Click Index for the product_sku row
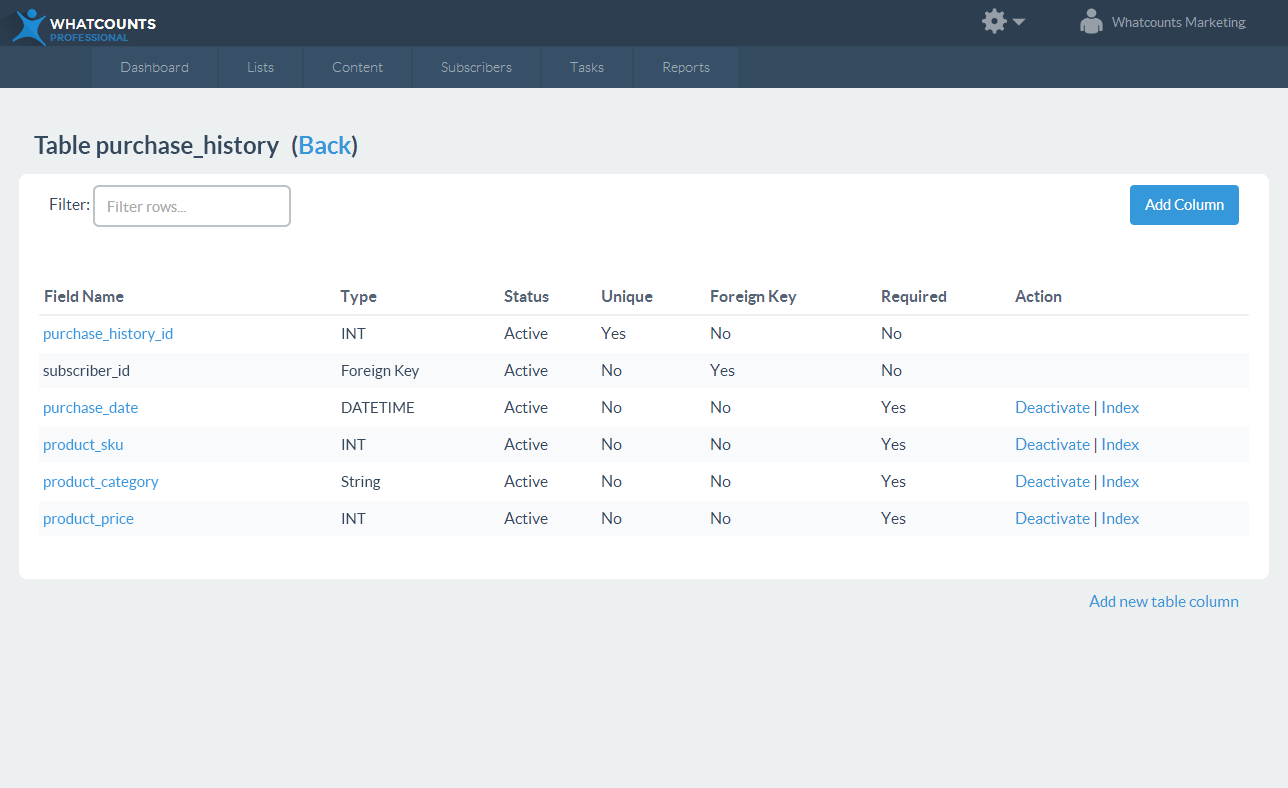Viewport: 1288px width, 788px height. [1120, 445]
